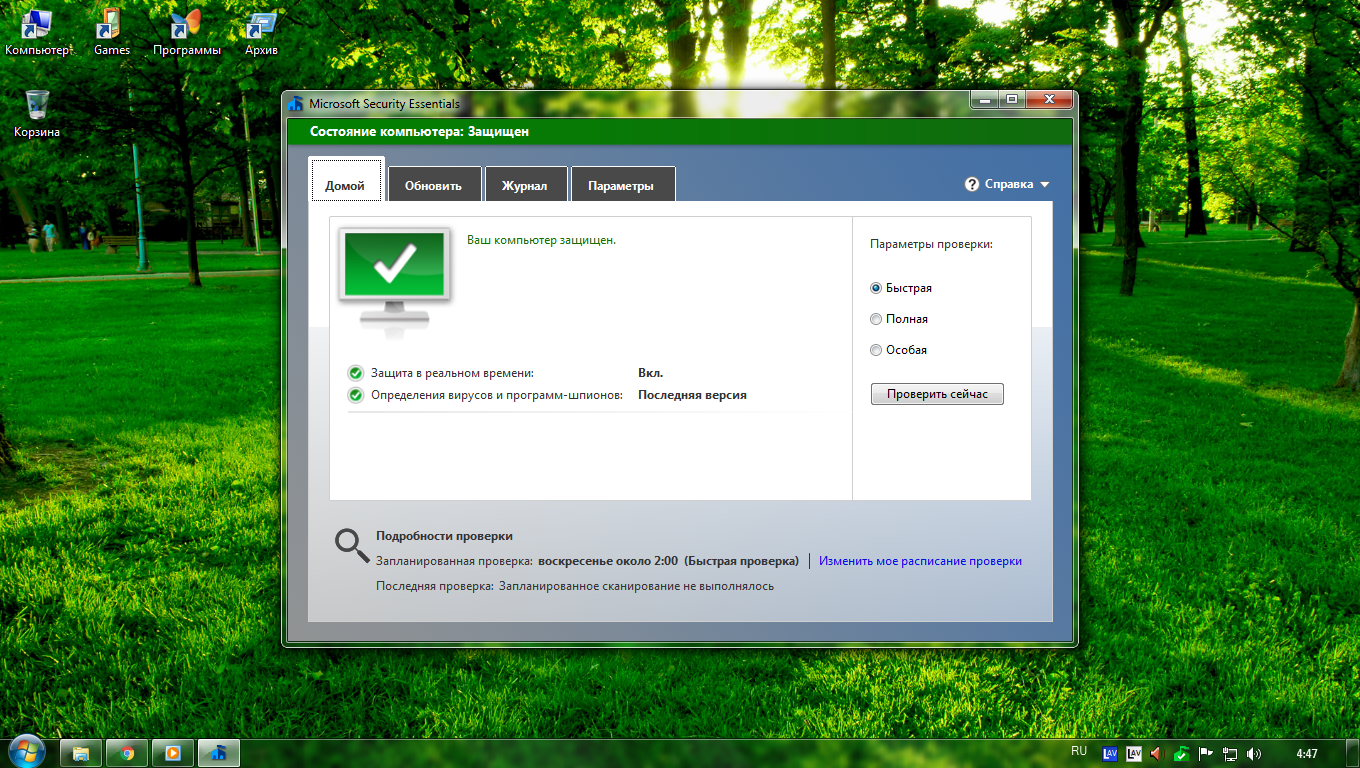Open the Параметры tab

pos(622,184)
